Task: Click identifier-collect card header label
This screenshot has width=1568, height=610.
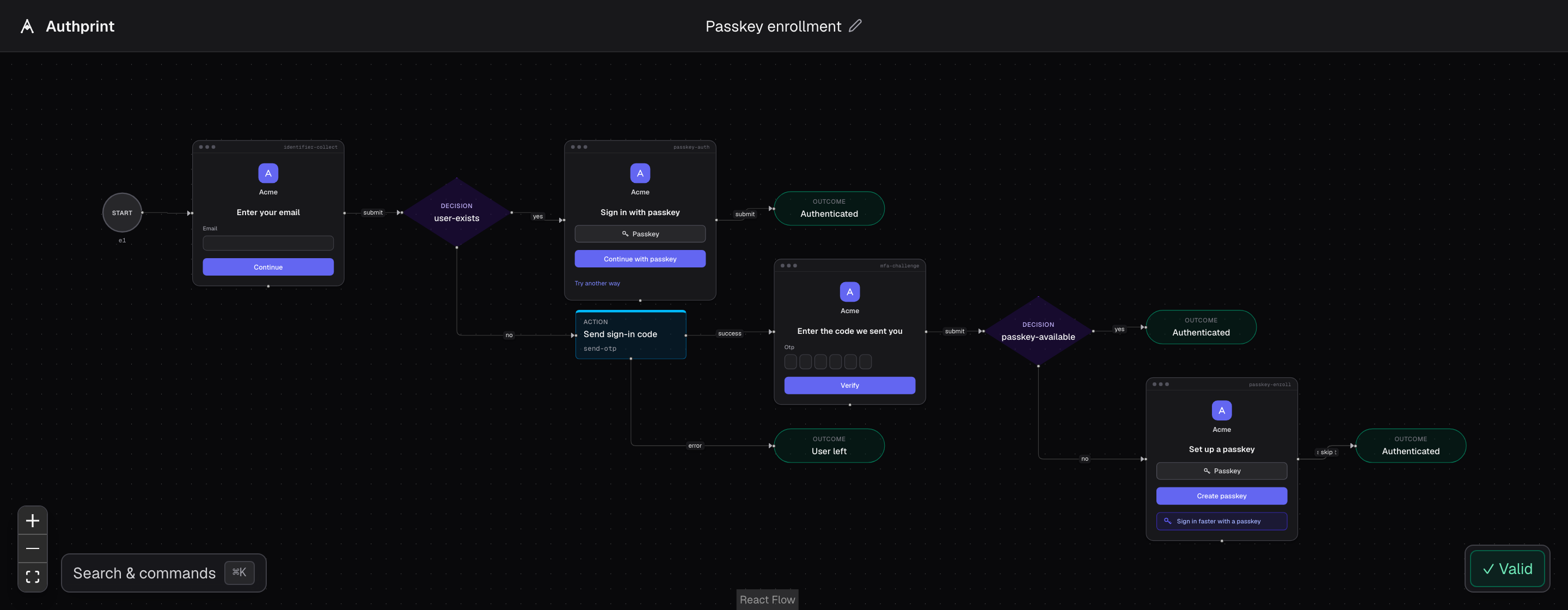Action: pos(310,147)
